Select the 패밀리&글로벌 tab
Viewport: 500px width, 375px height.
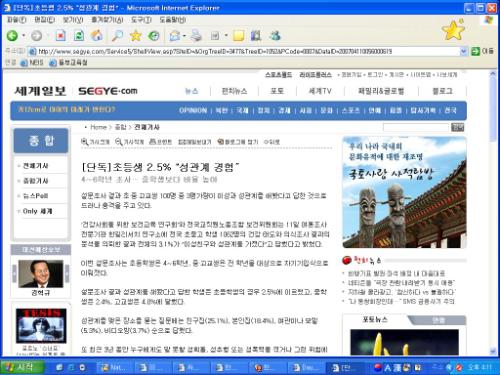pos(381,91)
